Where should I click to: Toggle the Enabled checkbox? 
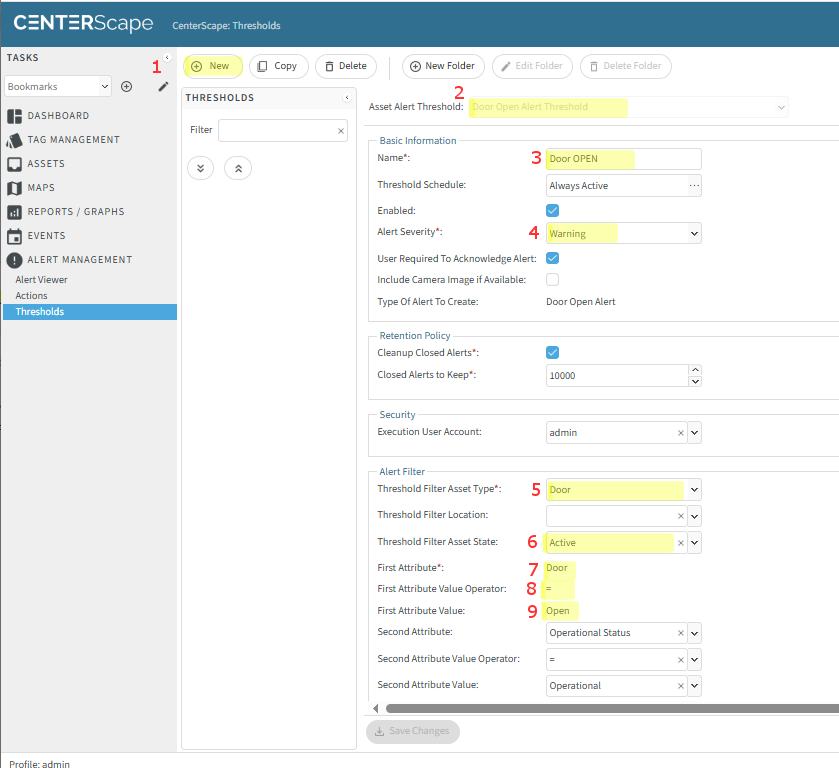coord(552,211)
